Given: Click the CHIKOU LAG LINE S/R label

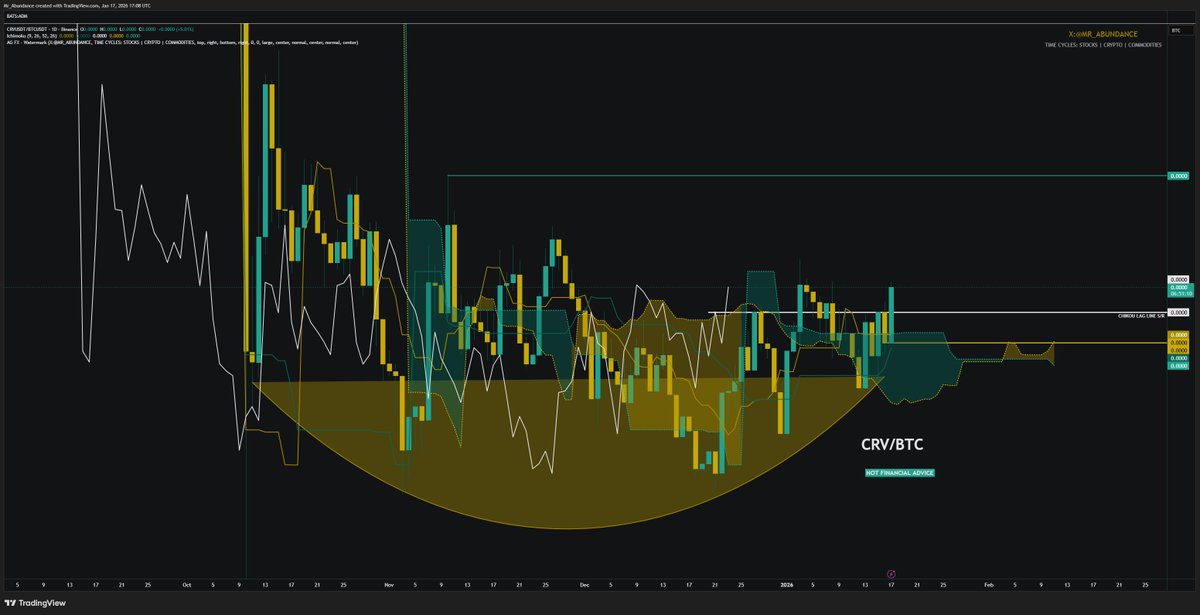Looking at the screenshot, I should click(x=1140, y=315).
